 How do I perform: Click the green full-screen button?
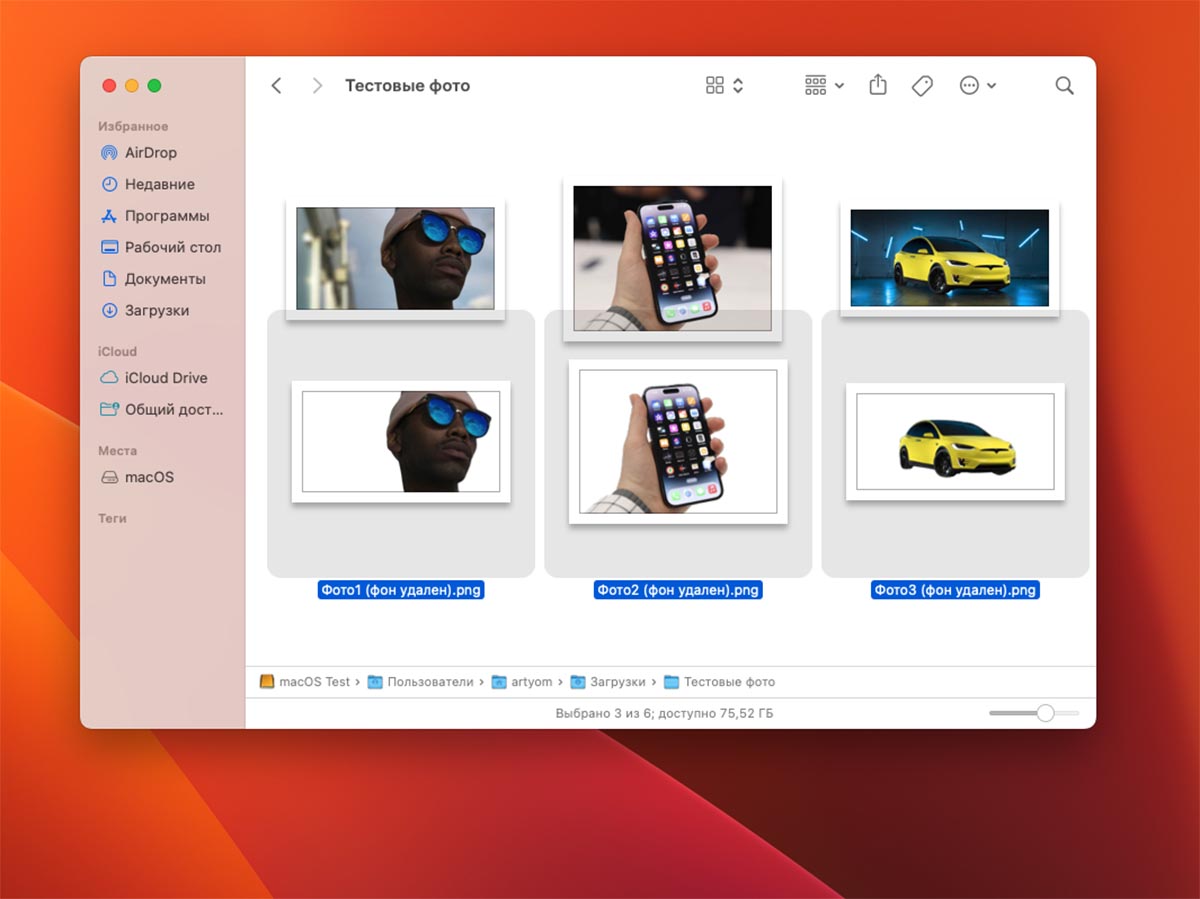tap(154, 86)
